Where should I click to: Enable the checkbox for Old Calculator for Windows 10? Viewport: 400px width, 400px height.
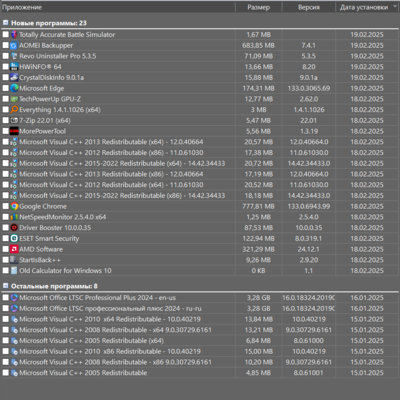(5, 271)
